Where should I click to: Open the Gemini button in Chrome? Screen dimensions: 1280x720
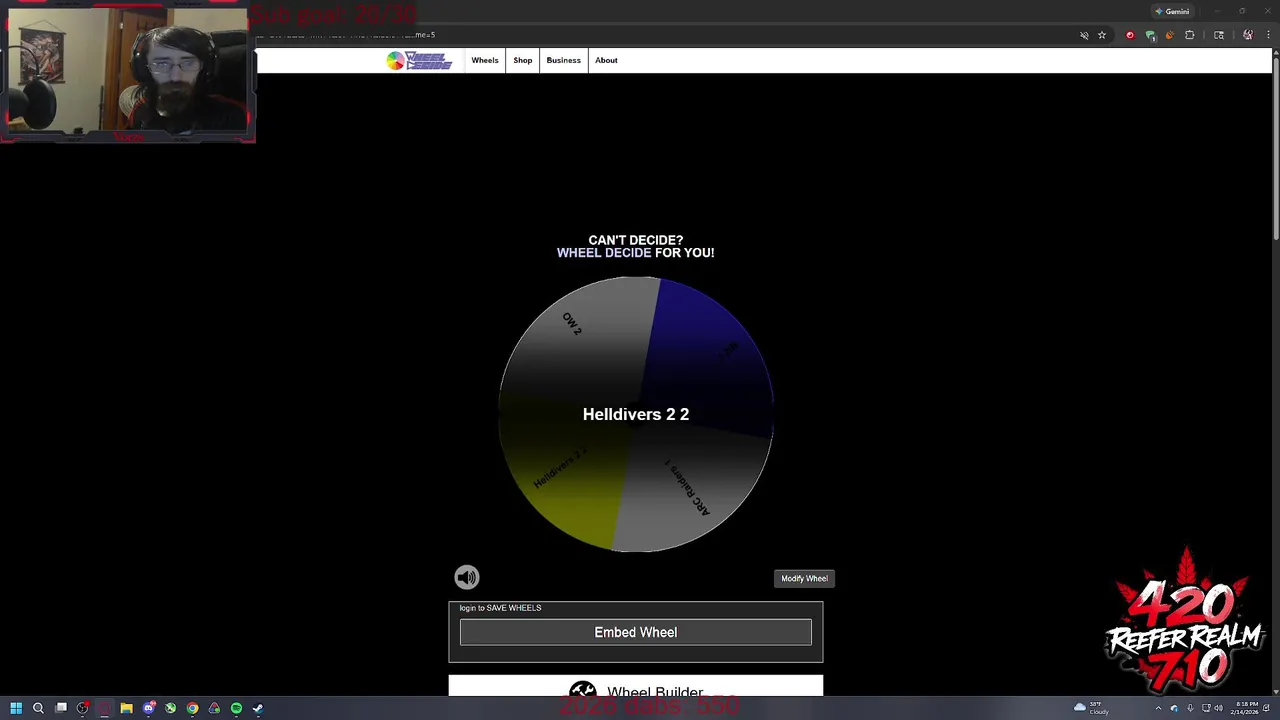pyautogui.click(x=1172, y=11)
